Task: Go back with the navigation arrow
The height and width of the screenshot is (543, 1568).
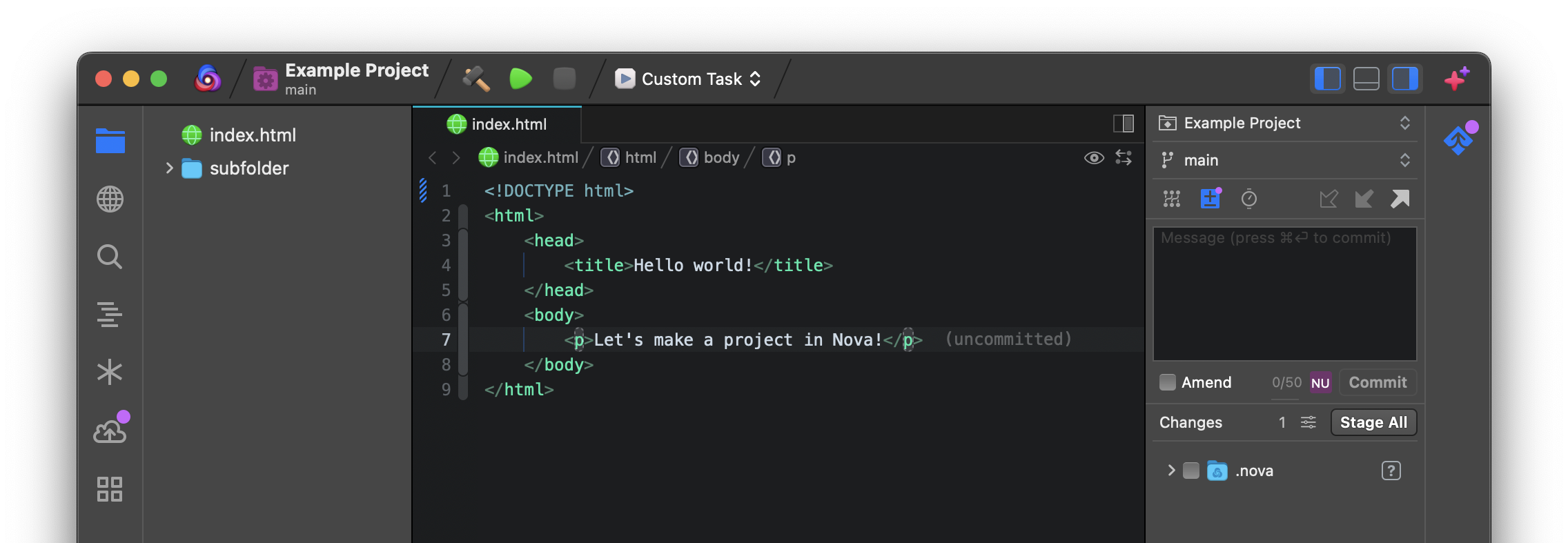Action: [433, 158]
